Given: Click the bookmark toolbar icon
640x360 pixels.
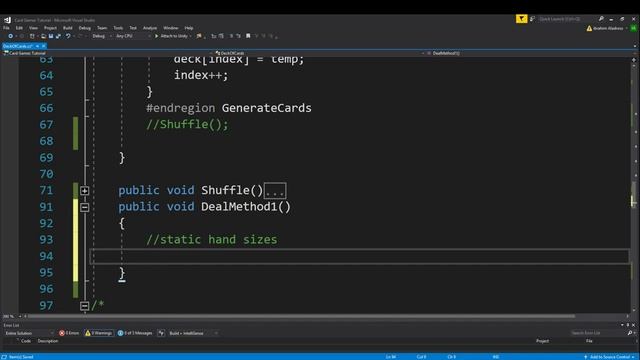Looking at the screenshot, I should click(248, 36).
